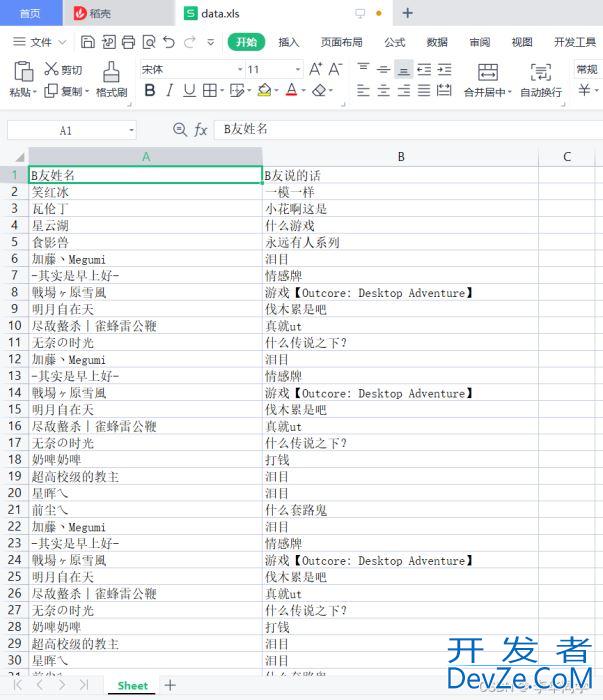
Task: Click the insert function fx button
Action: (201, 130)
